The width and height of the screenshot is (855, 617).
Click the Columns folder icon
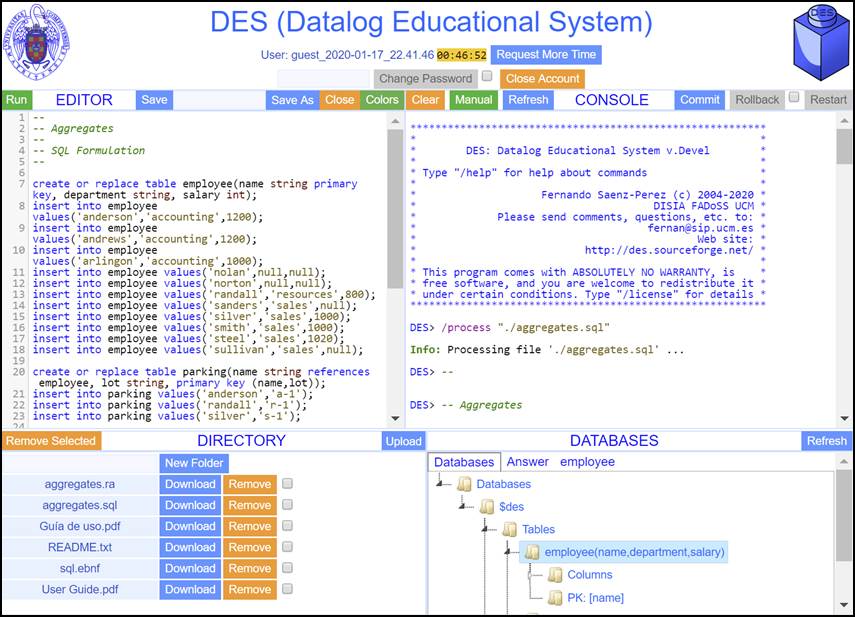[555, 575]
